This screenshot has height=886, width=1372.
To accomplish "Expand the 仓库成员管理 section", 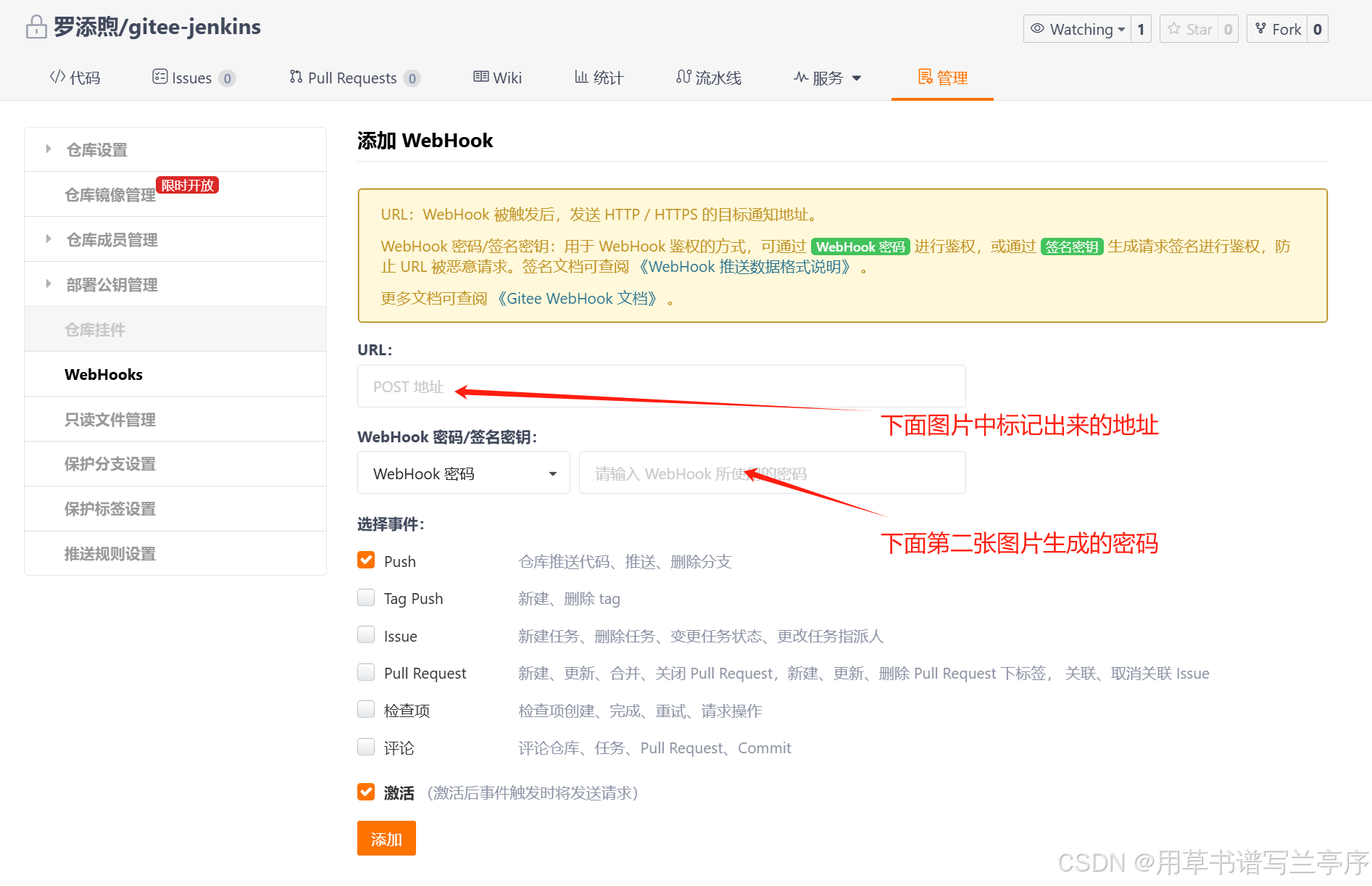I will [49, 239].
